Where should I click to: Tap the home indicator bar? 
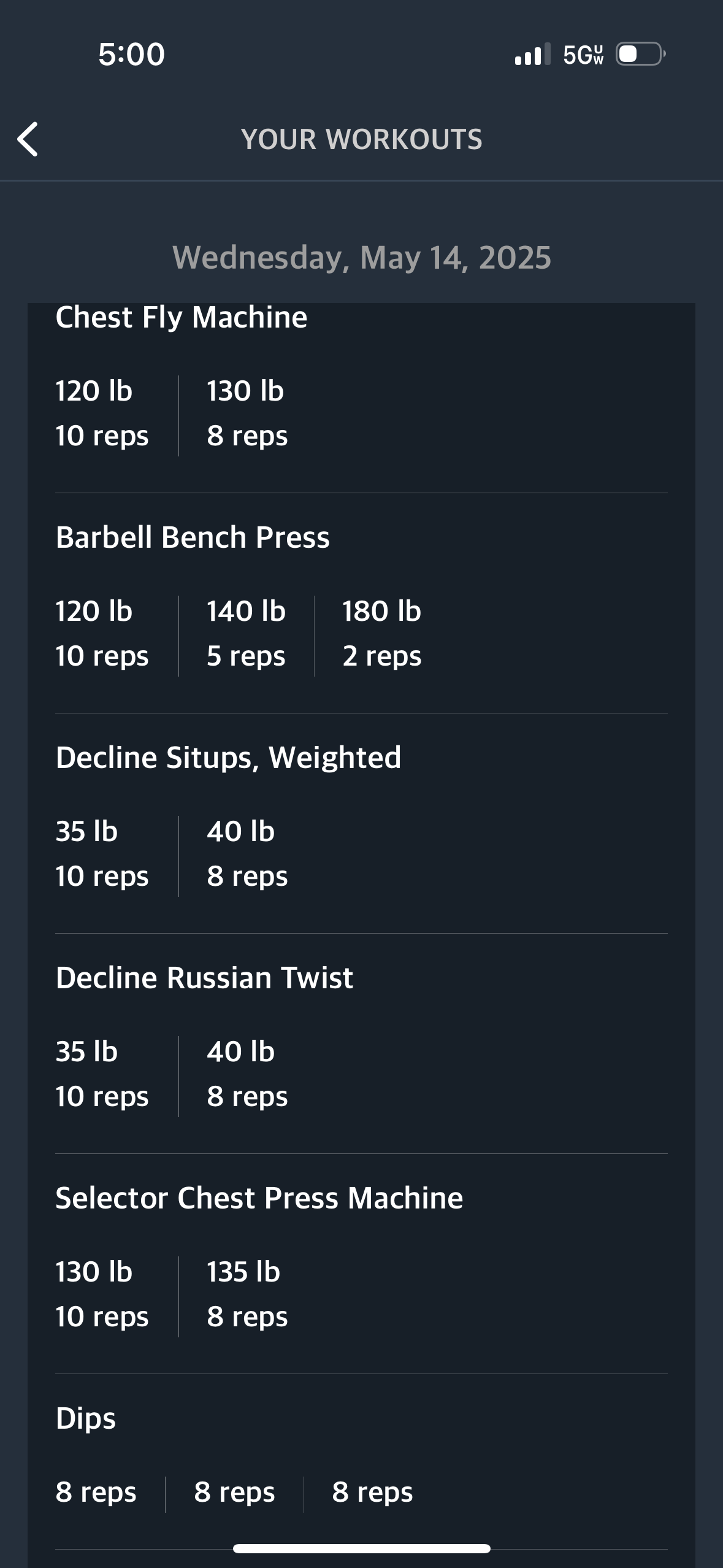click(361, 1548)
